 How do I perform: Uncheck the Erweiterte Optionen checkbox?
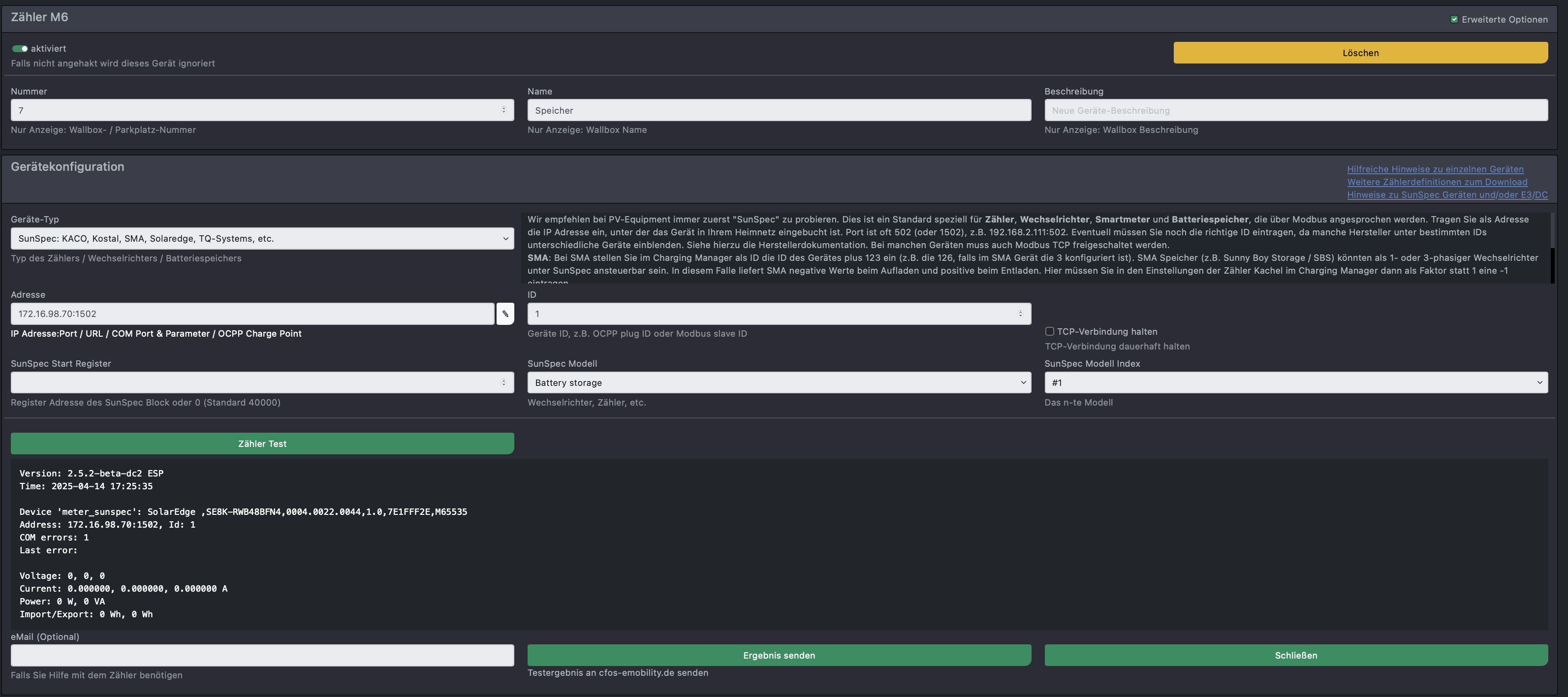1454,20
